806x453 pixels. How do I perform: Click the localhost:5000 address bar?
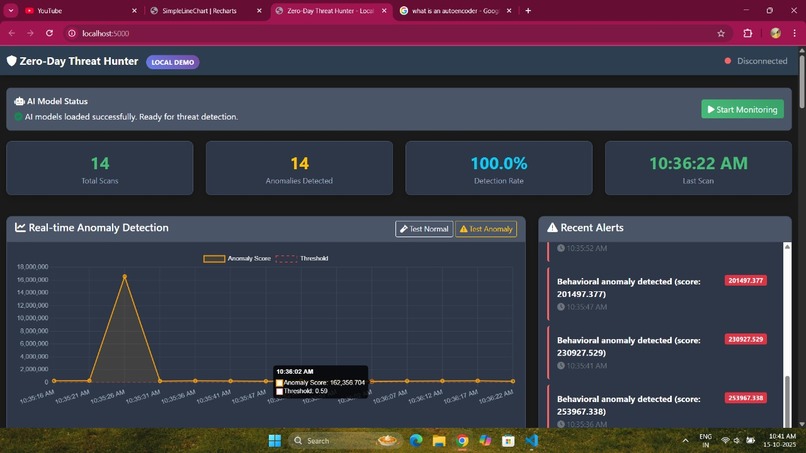tap(396, 33)
